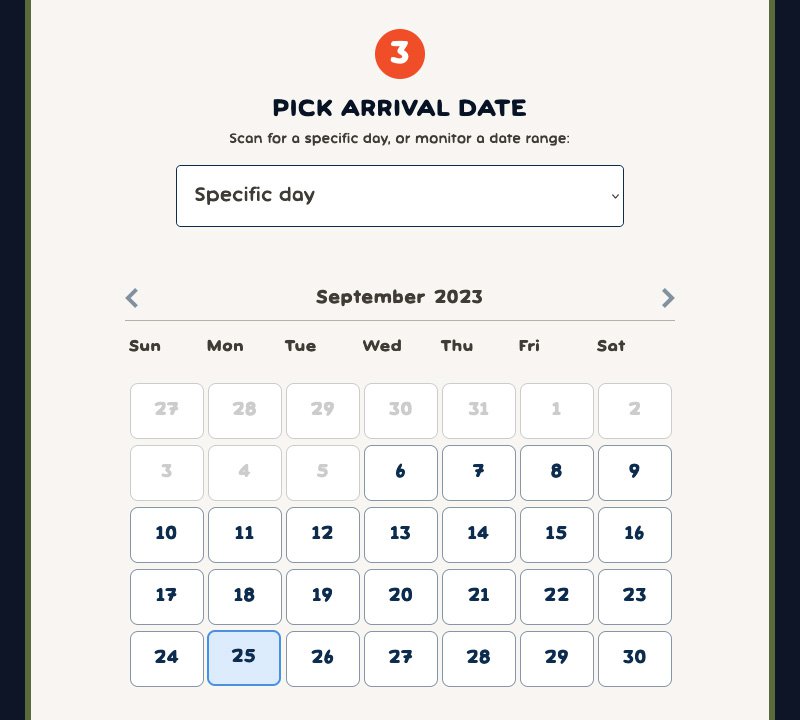Choose September 27 in last row

pos(401,659)
